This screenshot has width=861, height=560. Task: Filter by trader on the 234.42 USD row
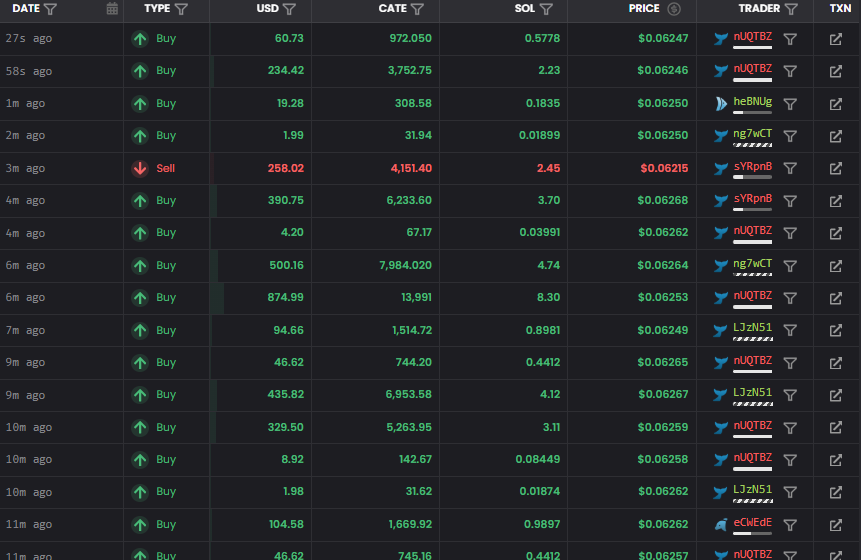point(790,71)
